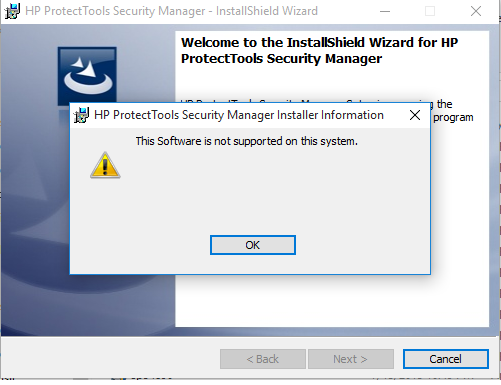Click the installer icon in the dialog title
Screen dimensions: 501x385
[x=81, y=115]
